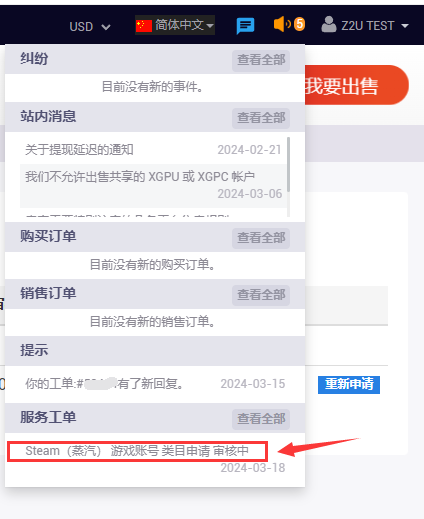Expand the USD currency dropdown
Viewport: 424px width, 519px height.
tap(90, 27)
